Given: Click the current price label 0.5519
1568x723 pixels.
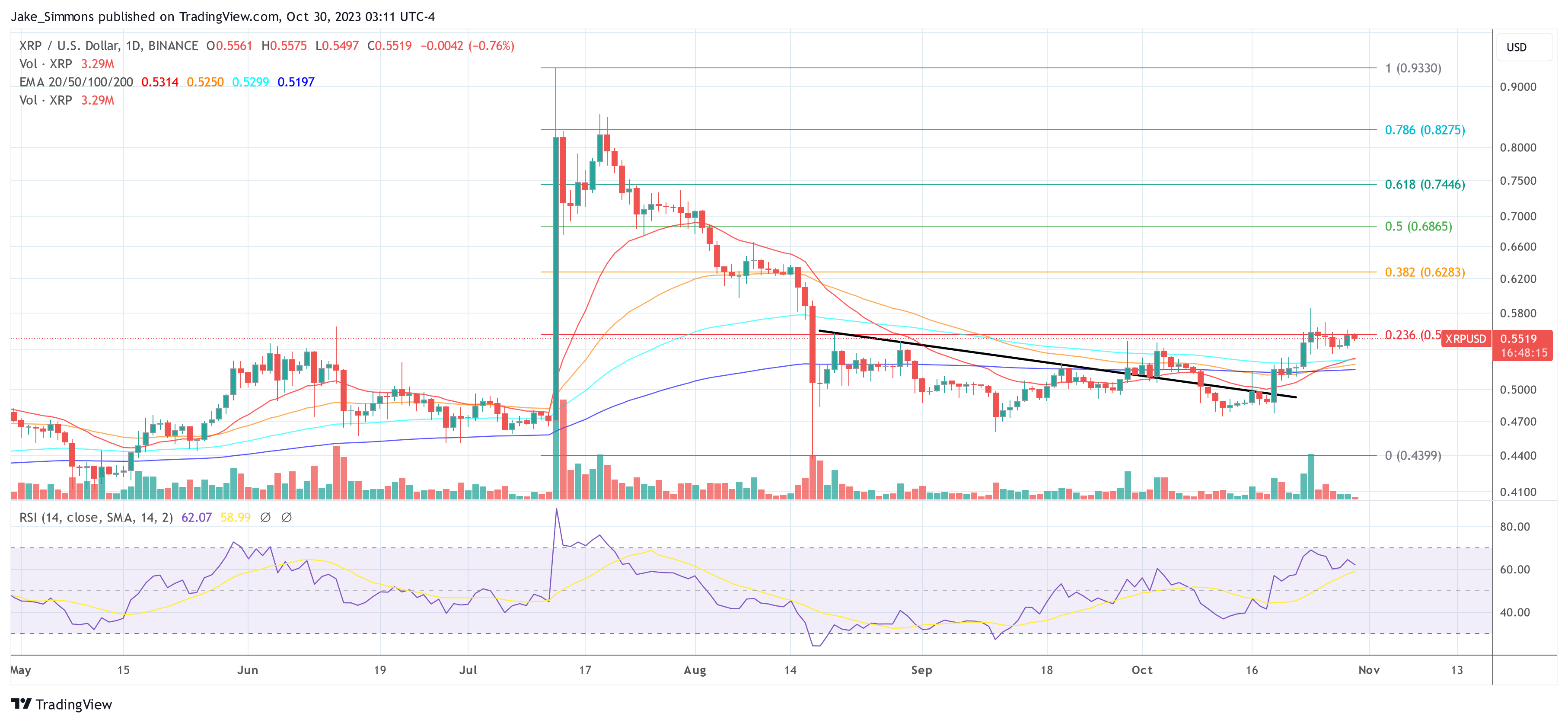Looking at the screenshot, I should 1519,339.
